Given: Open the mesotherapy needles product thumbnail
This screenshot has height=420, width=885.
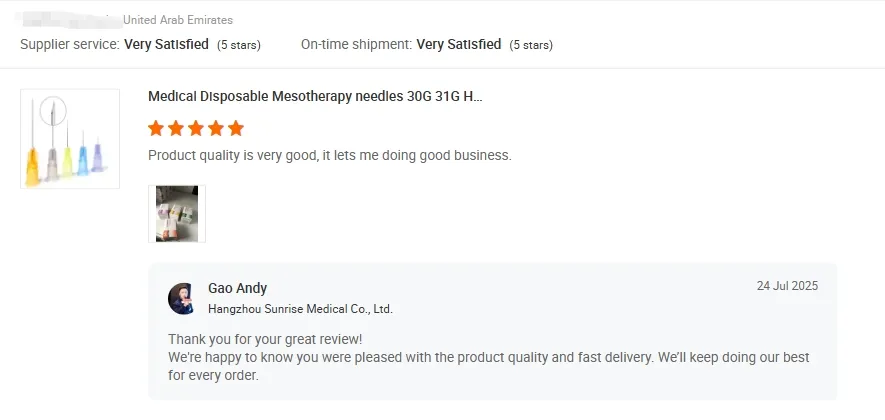Looking at the screenshot, I should point(70,139).
